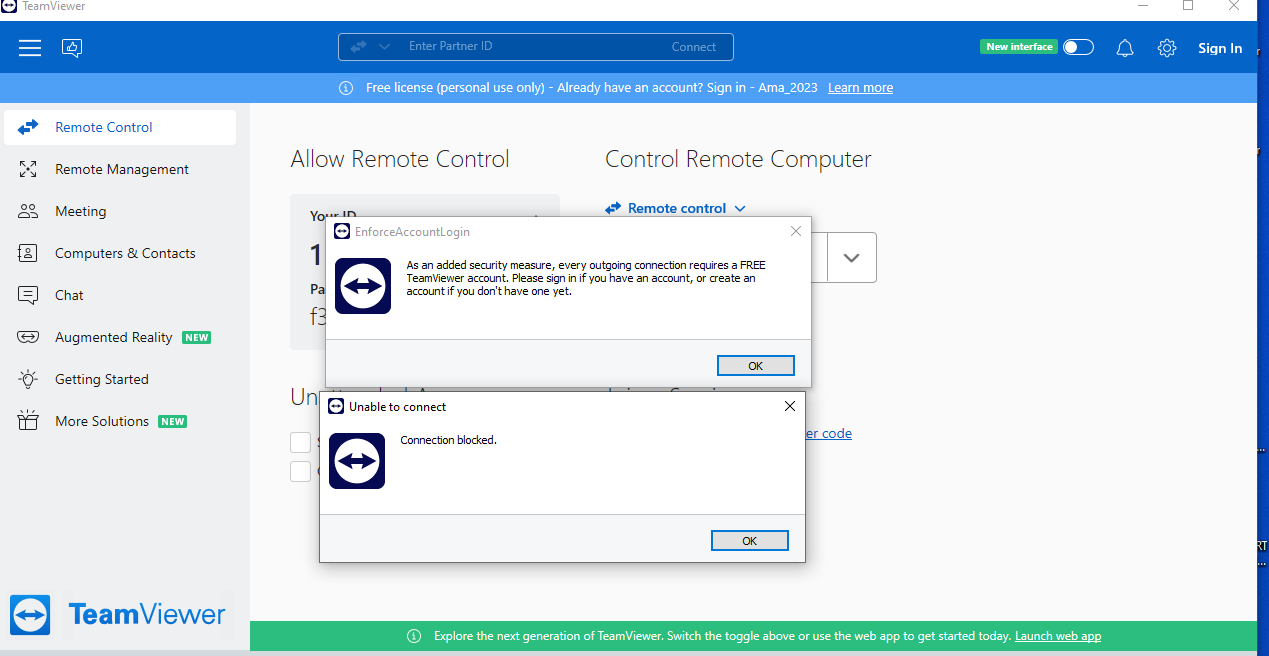Close the EnforceAccountLogin dialog with X

[x=796, y=231]
